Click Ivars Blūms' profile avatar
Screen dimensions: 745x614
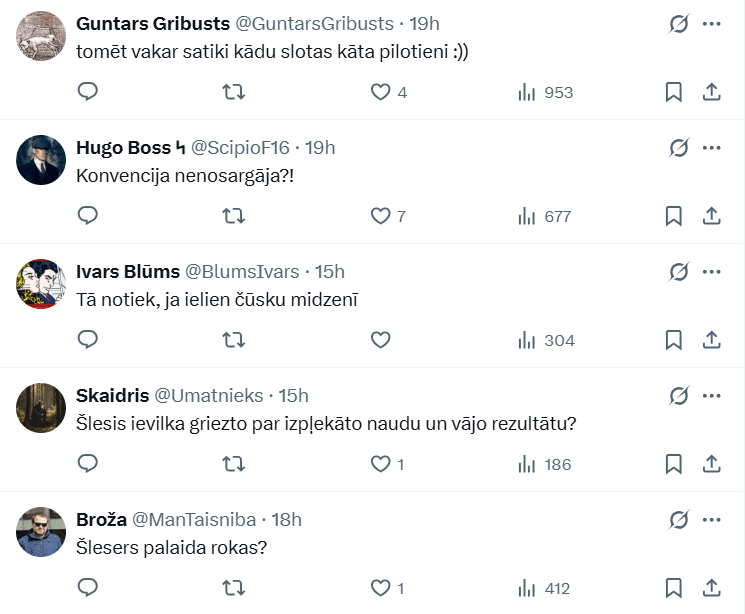tap(41, 284)
